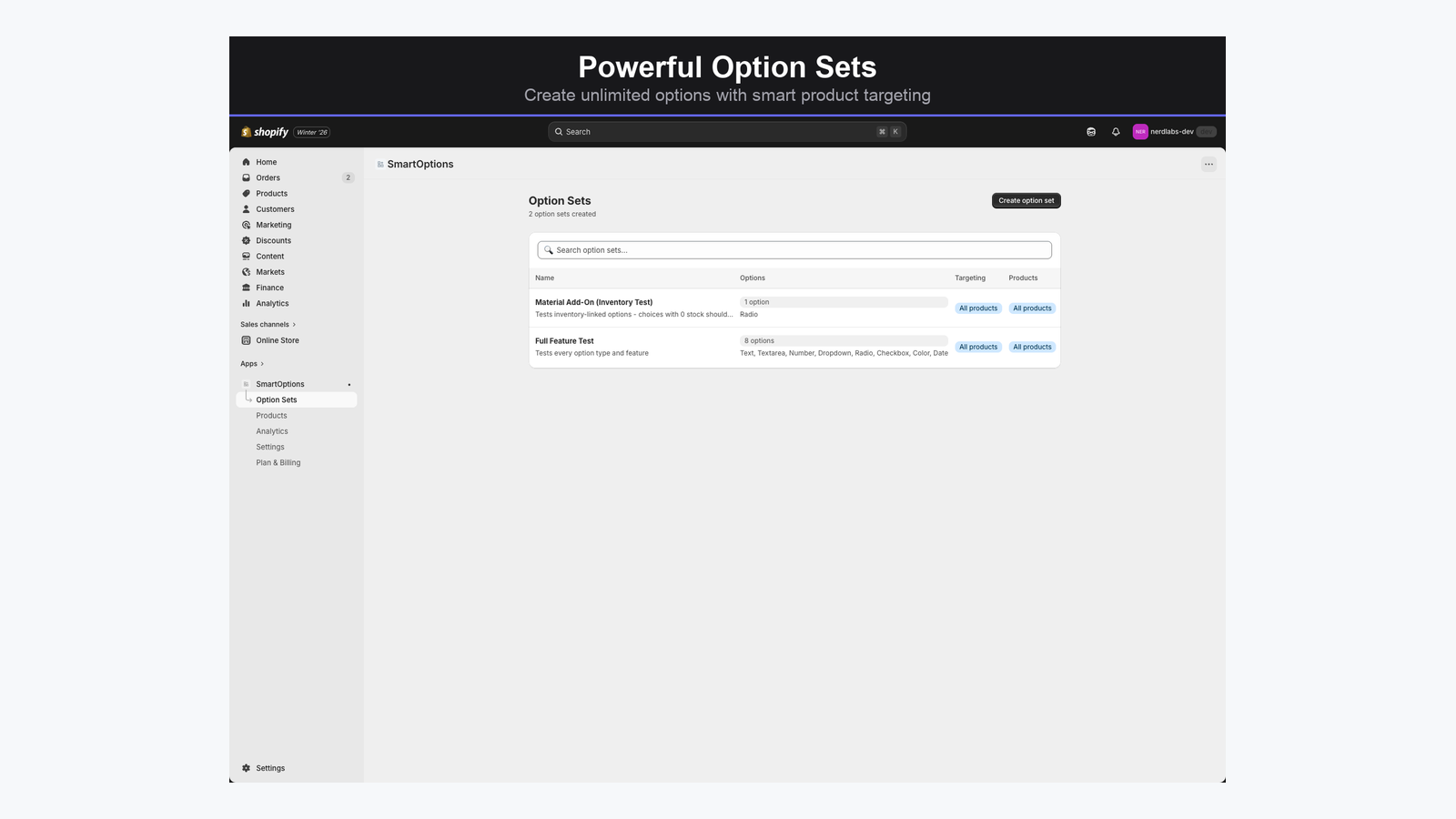Open the Home icon in the sidebar
Image resolution: width=1456 pixels, height=819 pixels.
[x=246, y=161]
